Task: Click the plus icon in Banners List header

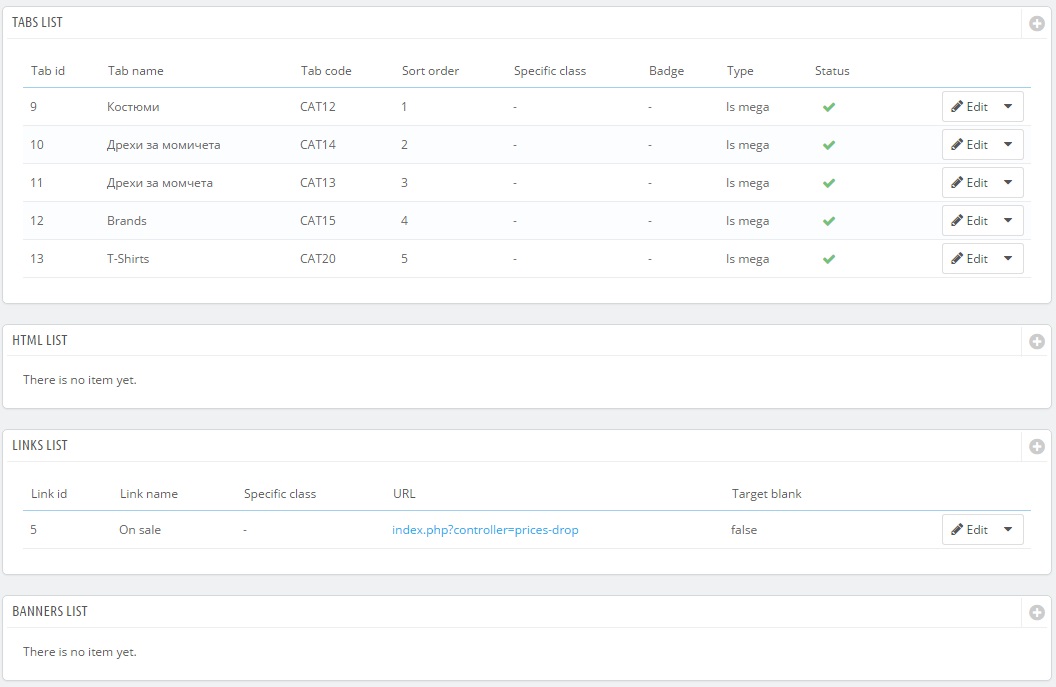Action: pyautogui.click(x=1037, y=612)
